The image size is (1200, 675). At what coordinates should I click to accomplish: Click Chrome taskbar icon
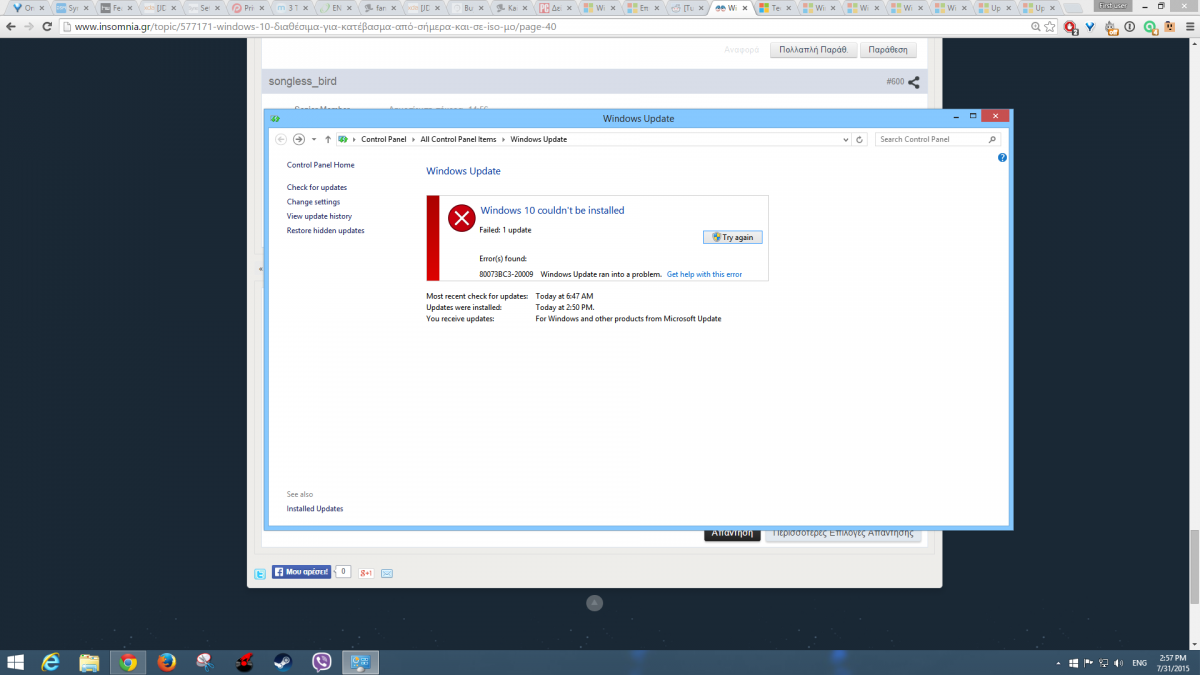pyautogui.click(x=128, y=662)
